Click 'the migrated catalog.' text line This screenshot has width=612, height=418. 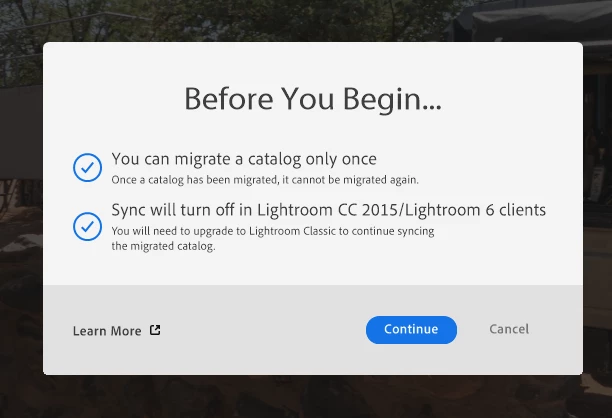pos(163,246)
